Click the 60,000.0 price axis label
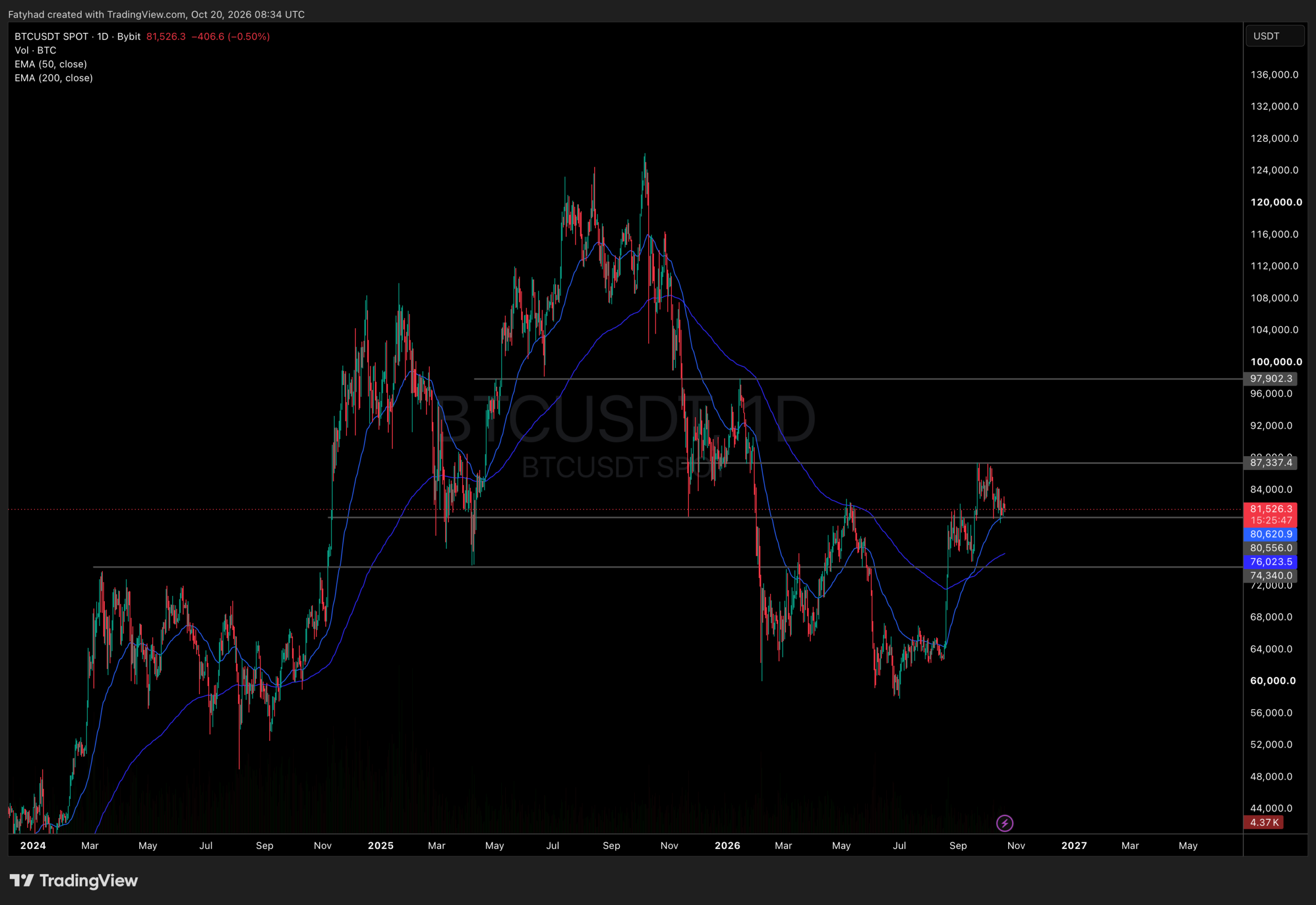Image resolution: width=1316 pixels, height=905 pixels. pos(1272,680)
